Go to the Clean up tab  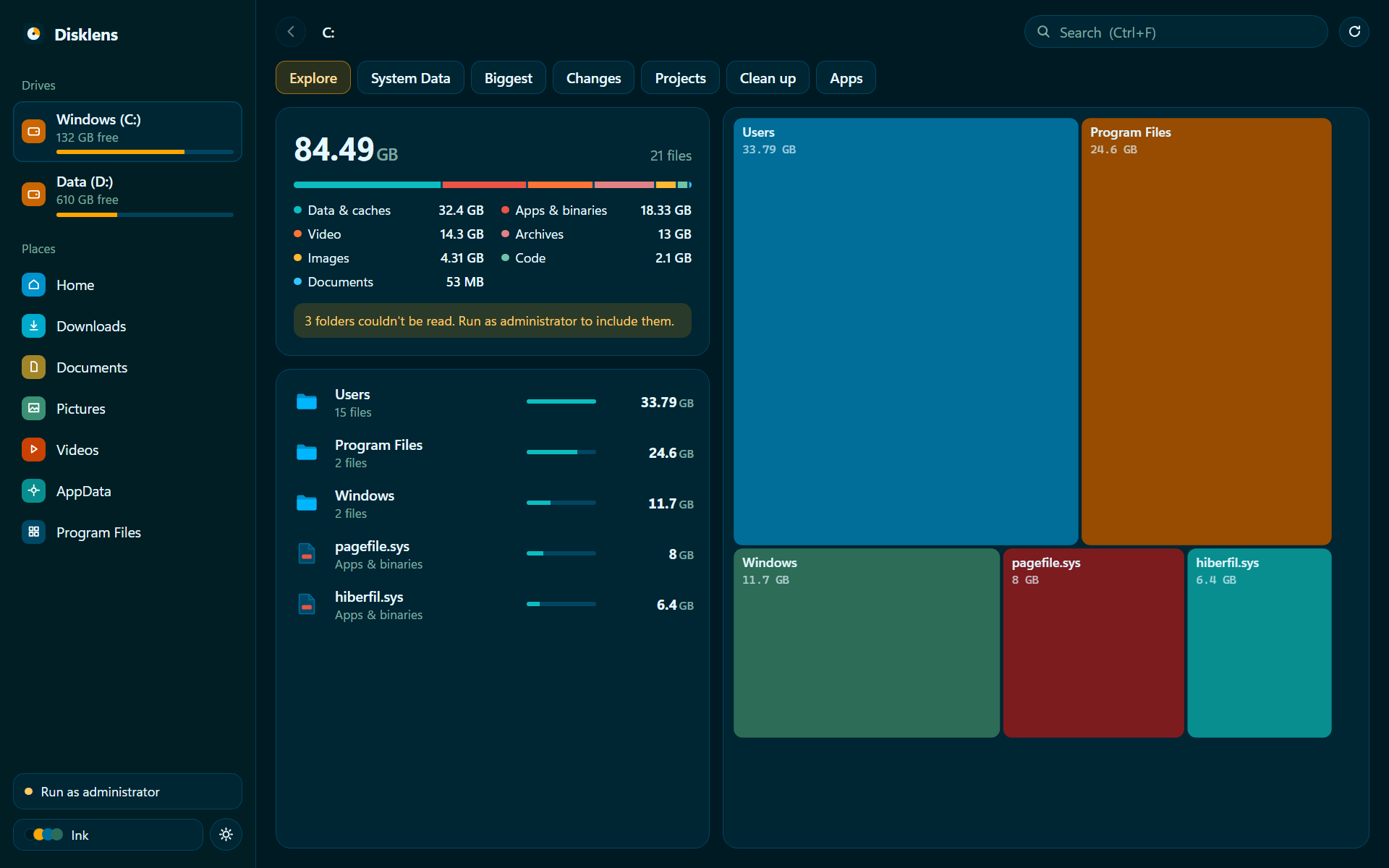coord(768,78)
